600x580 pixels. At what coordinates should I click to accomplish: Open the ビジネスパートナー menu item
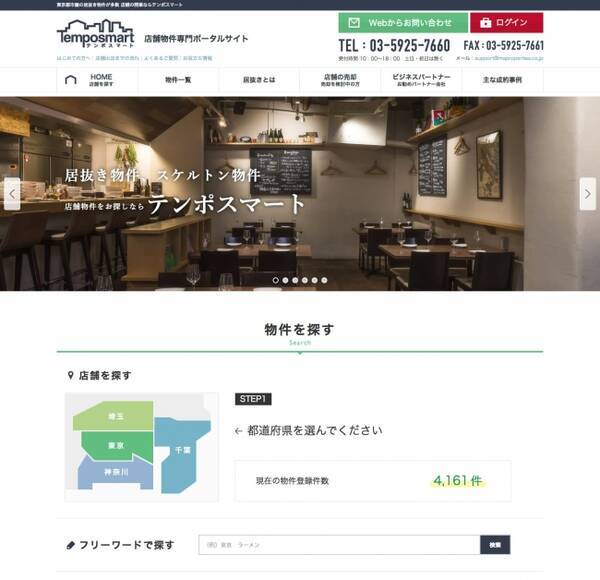pyautogui.click(x=421, y=80)
